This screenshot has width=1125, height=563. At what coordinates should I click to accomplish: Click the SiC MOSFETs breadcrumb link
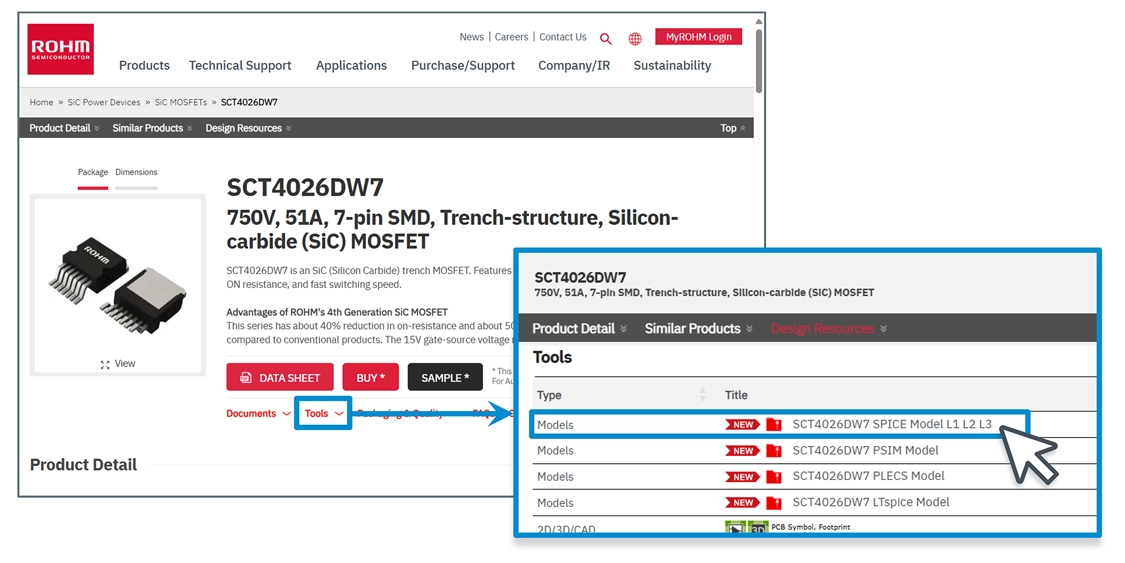[x=181, y=102]
